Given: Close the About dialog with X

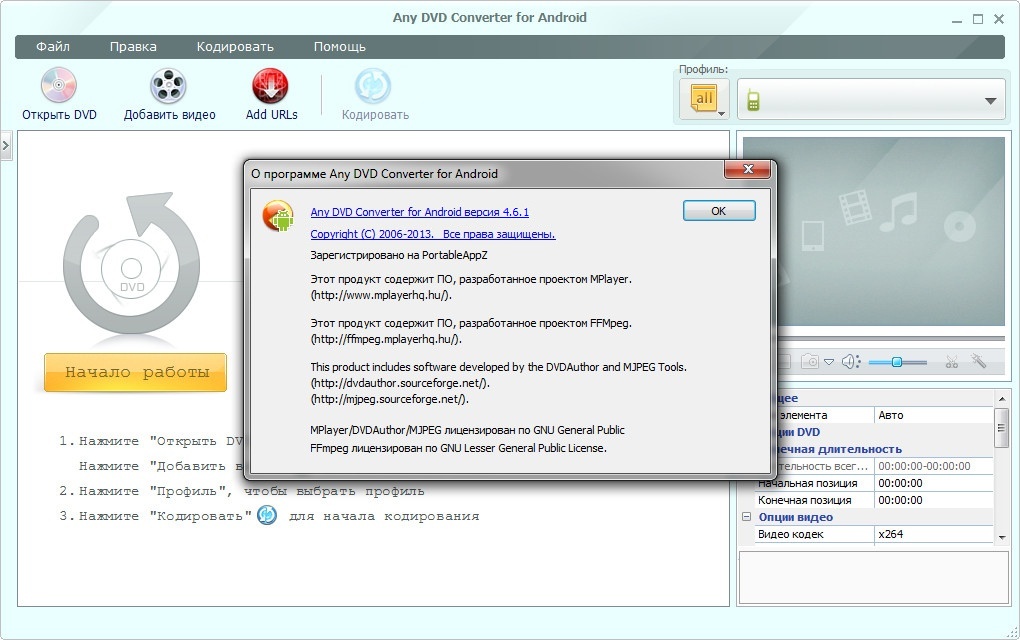Looking at the screenshot, I should click(748, 169).
